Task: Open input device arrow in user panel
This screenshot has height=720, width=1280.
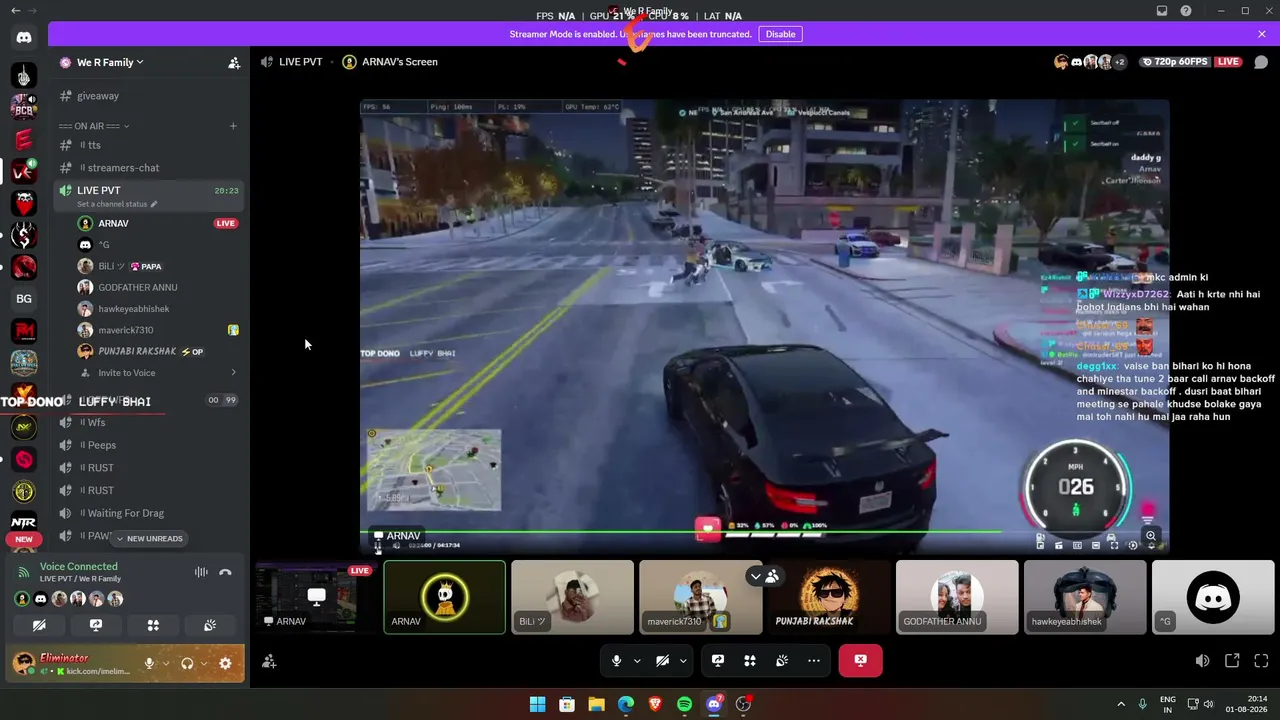Action: click(x=165, y=663)
